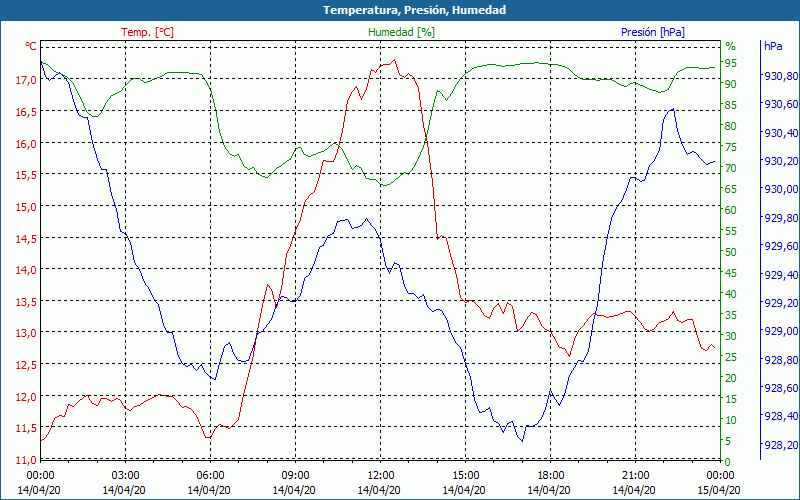Click the '17,0' temperature axis value
Image resolution: width=800 pixels, height=500 pixels.
pos(28,80)
